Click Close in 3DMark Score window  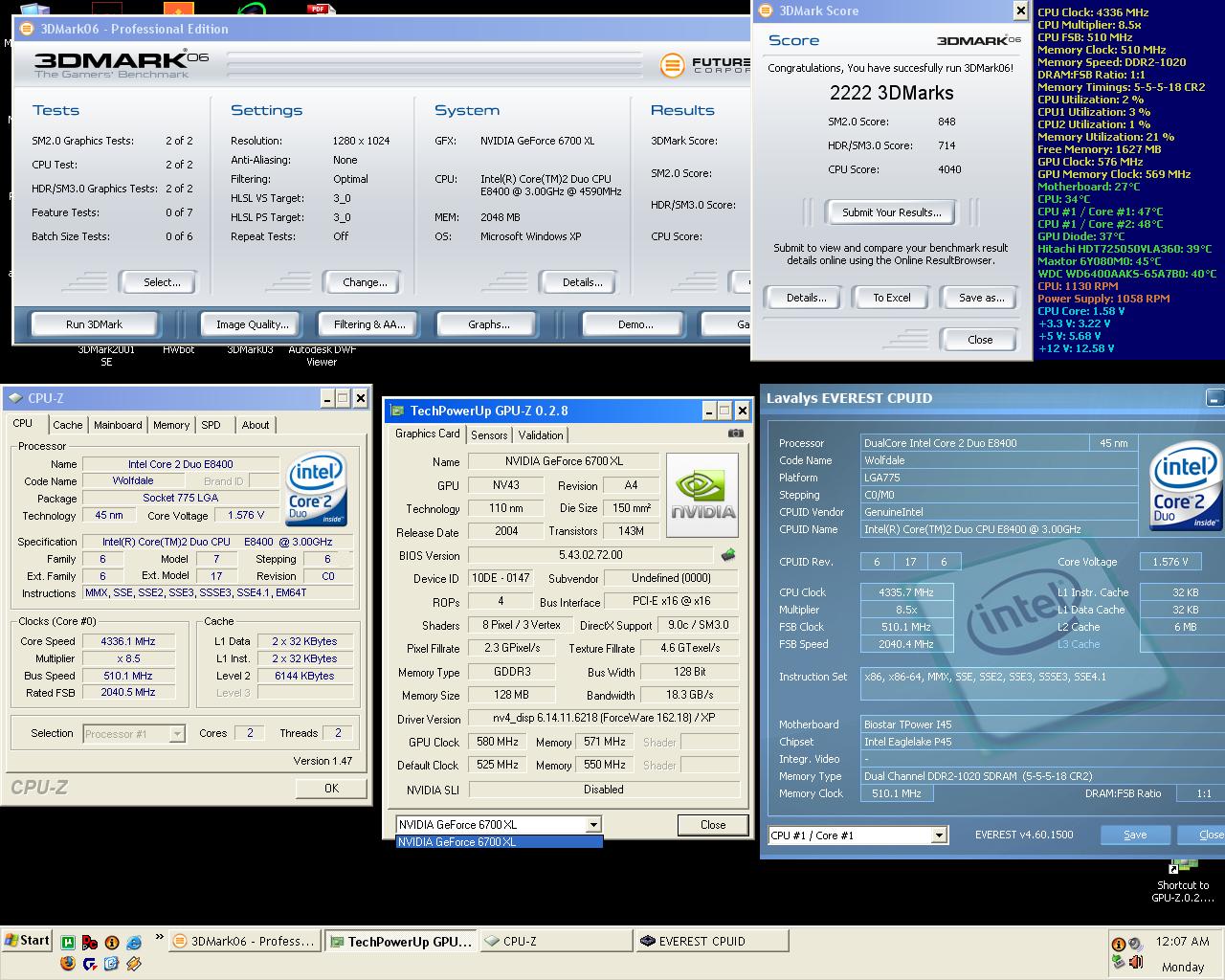point(980,340)
